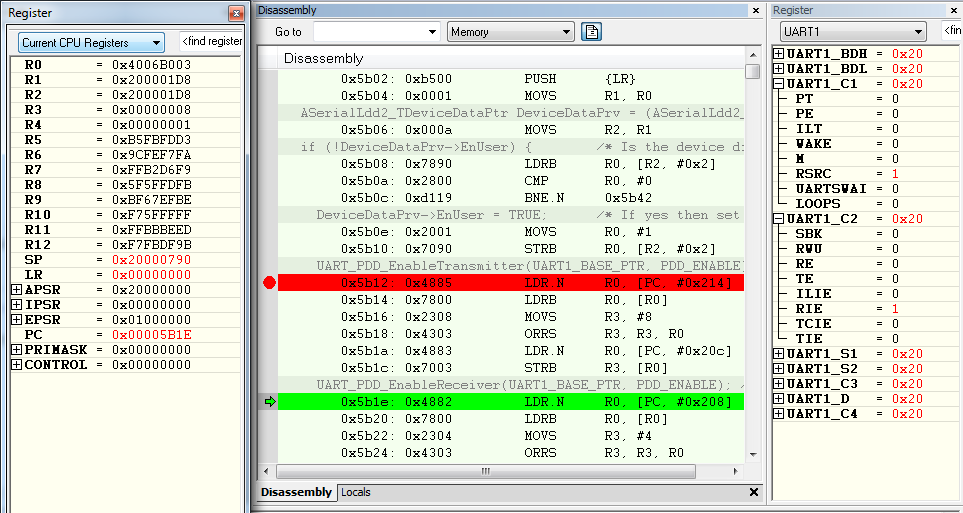Click the Disassembly column header

511,58
